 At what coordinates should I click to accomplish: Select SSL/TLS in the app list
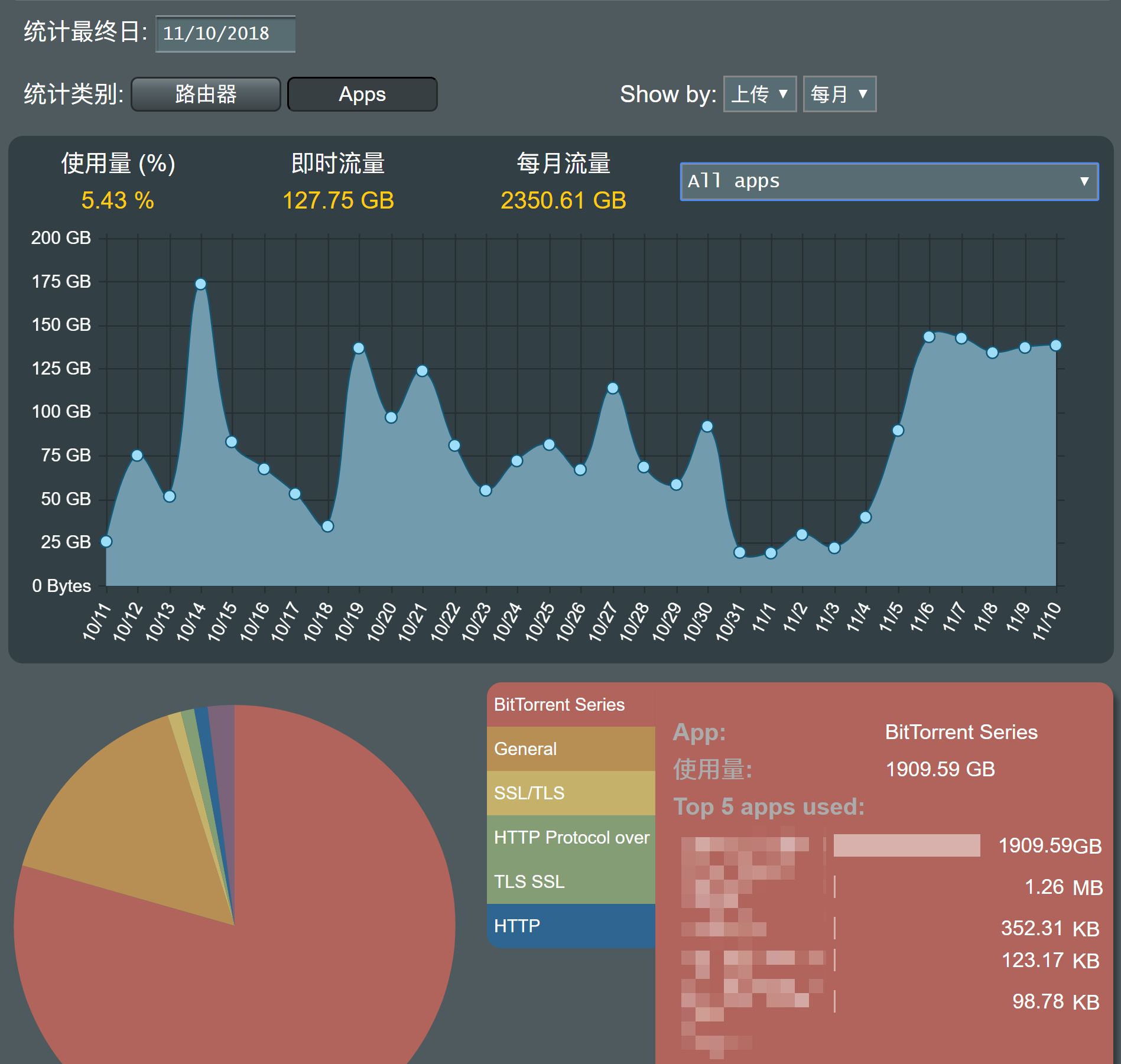[x=571, y=793]
